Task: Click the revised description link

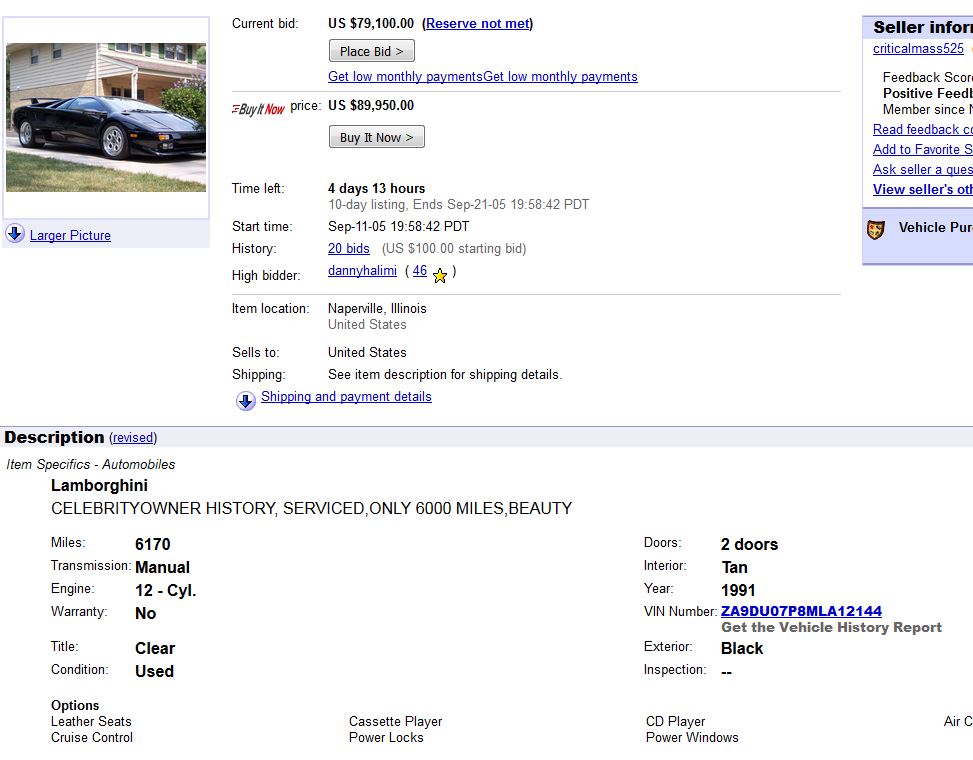Action: (133, 438)
